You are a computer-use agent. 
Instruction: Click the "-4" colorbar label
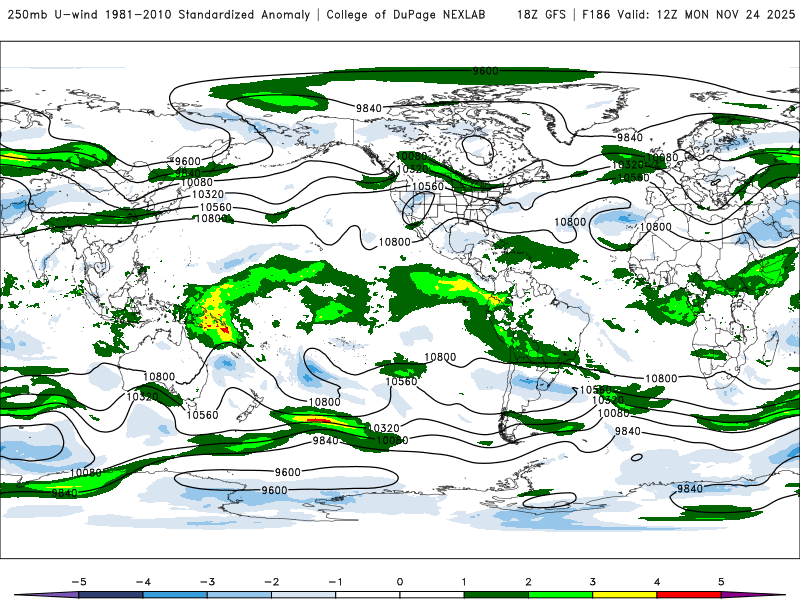click(143, 582)
